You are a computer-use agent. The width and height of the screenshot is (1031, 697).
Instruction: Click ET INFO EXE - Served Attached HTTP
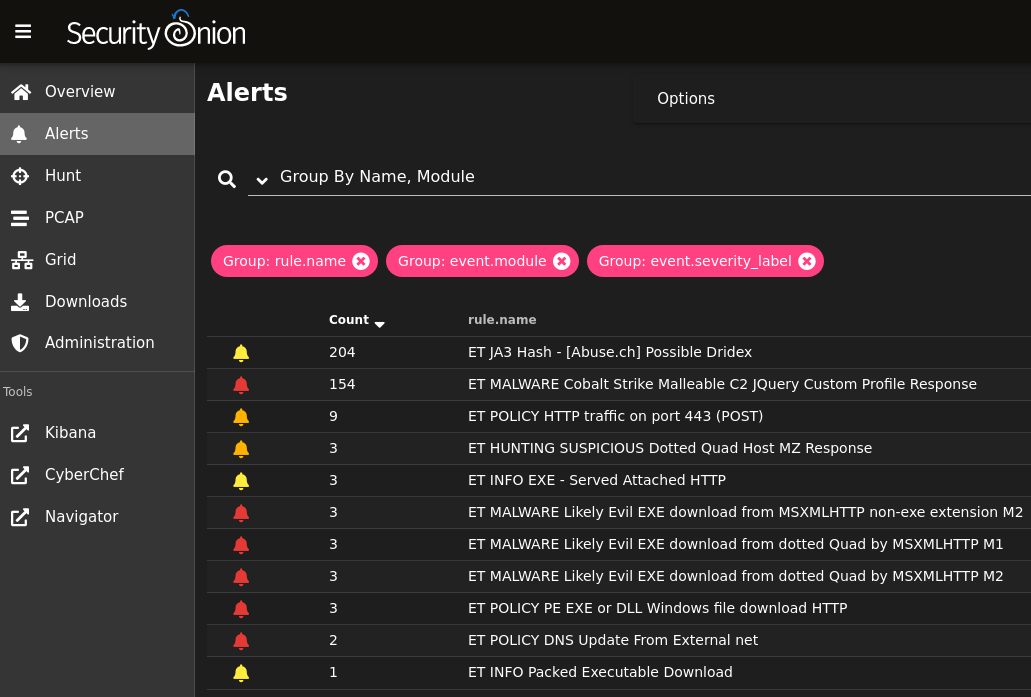597,481
